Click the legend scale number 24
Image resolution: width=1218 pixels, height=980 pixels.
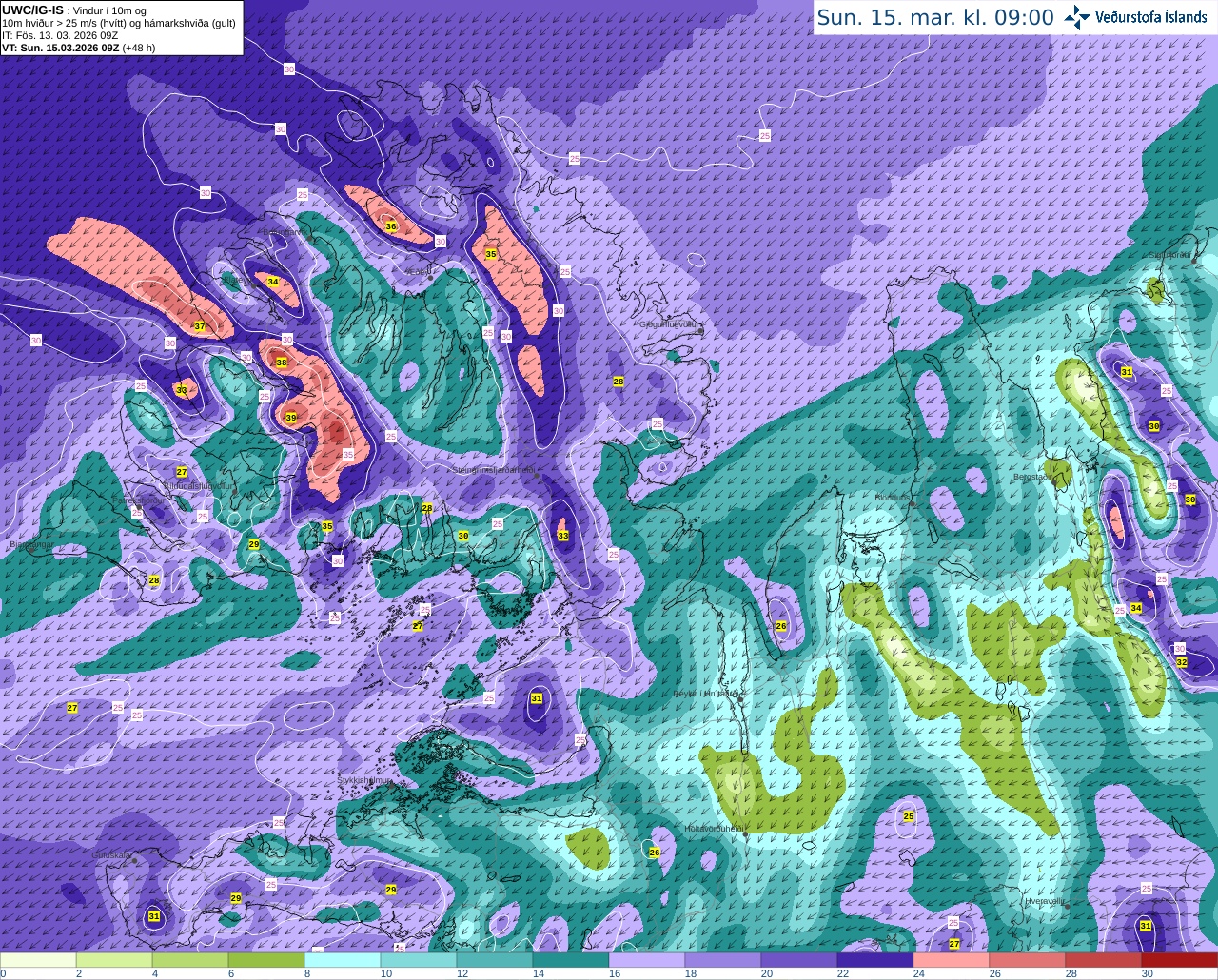[x=918, y=973]
